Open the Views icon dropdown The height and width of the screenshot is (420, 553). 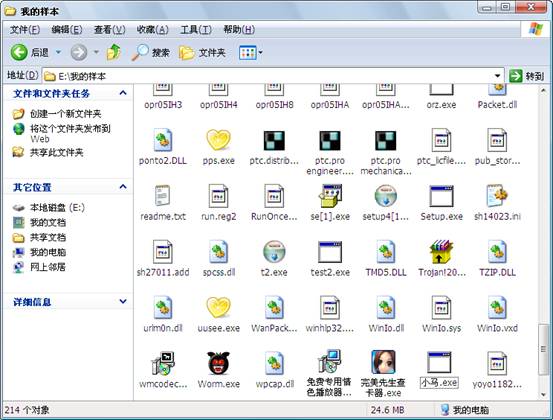click(251, 53)
